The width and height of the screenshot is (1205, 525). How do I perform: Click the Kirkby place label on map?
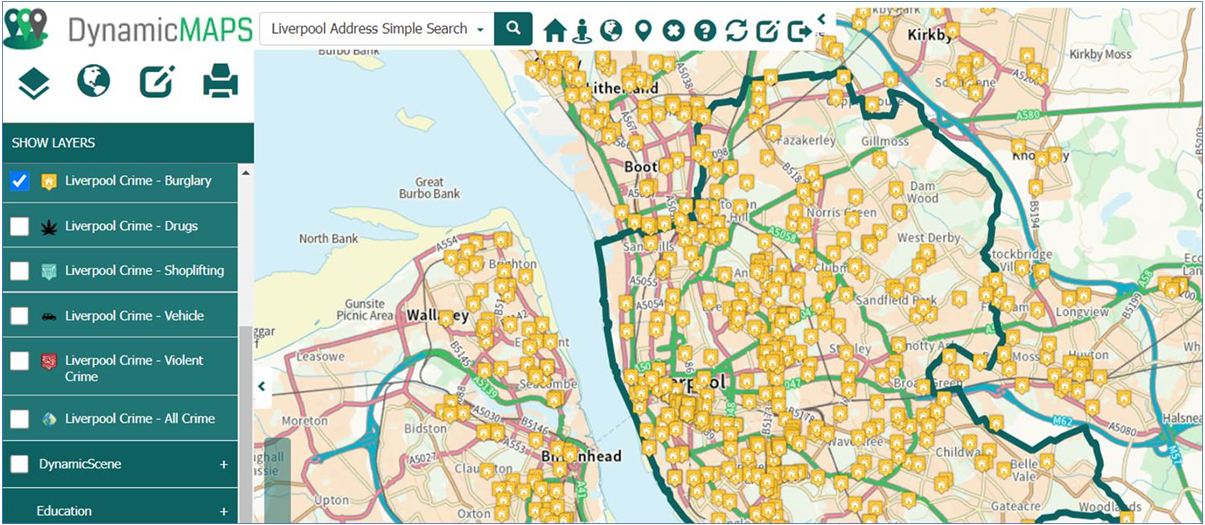[x=930, y=34]
